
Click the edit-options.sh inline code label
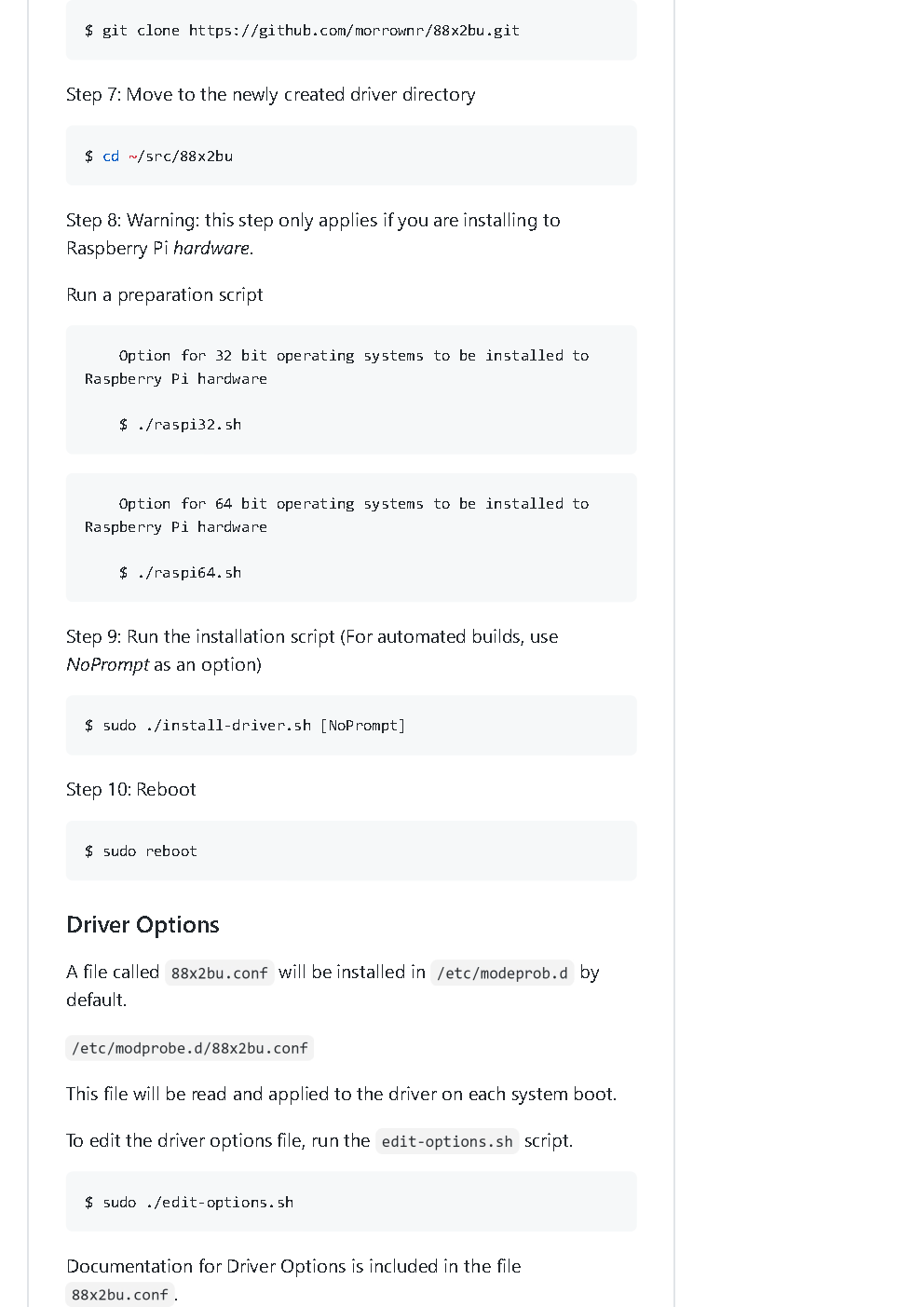click(447, 1142)
